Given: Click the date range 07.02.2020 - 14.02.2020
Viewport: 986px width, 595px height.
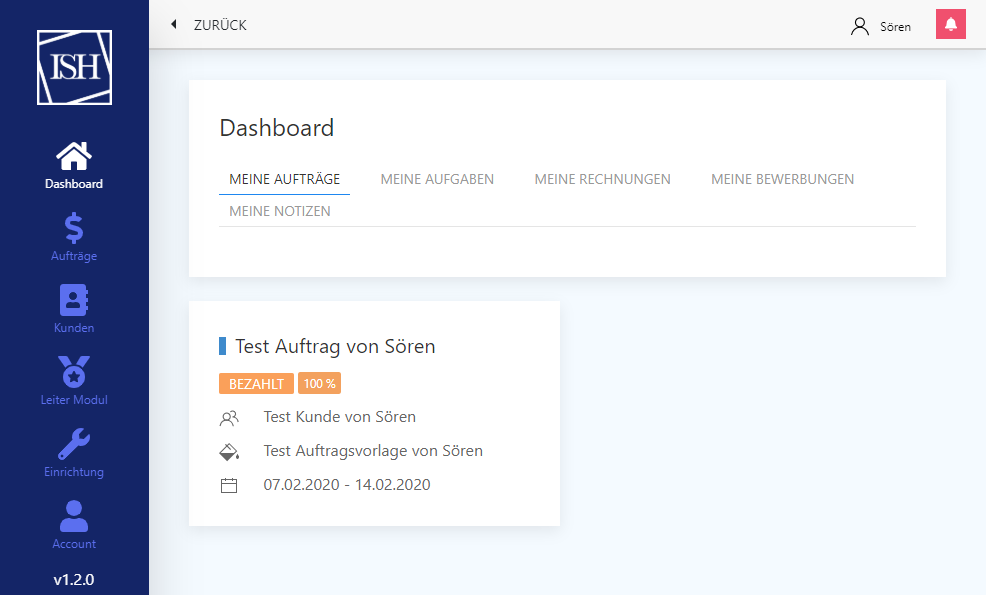Looking at the screenshot, I should pos(346,485).
